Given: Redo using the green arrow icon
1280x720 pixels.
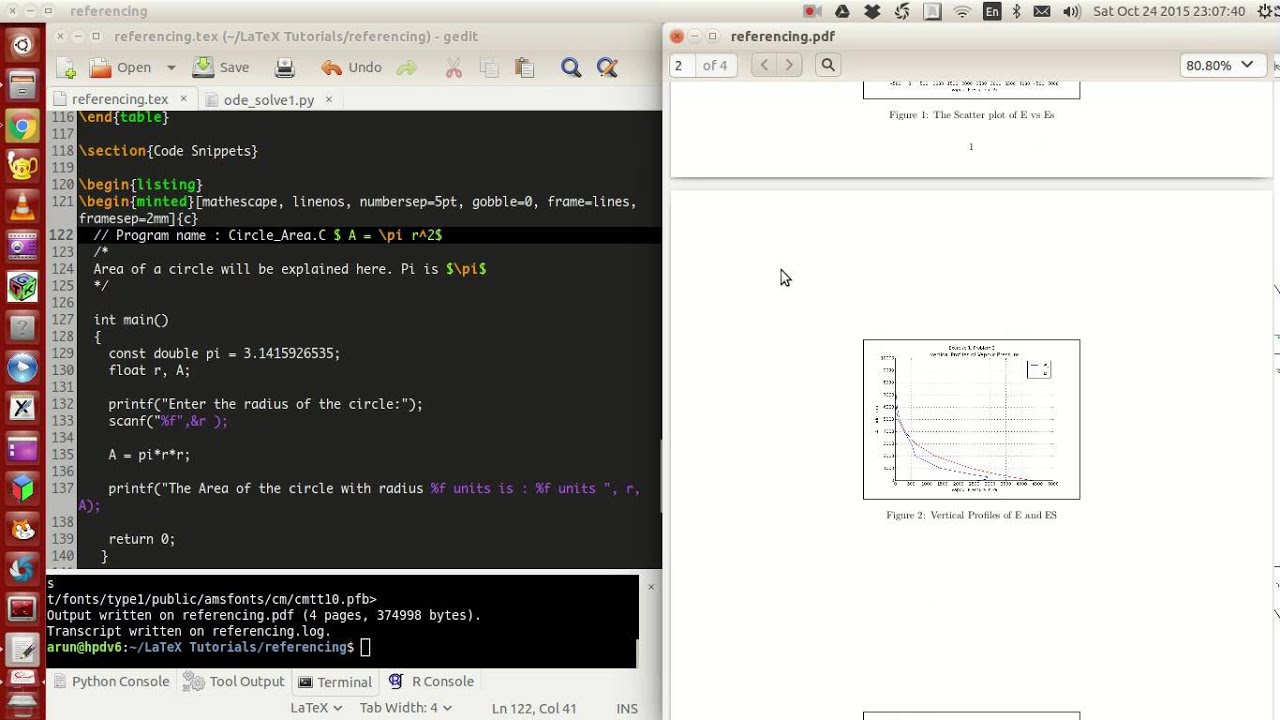Looking at the screenshot, I should coord(406,68).
